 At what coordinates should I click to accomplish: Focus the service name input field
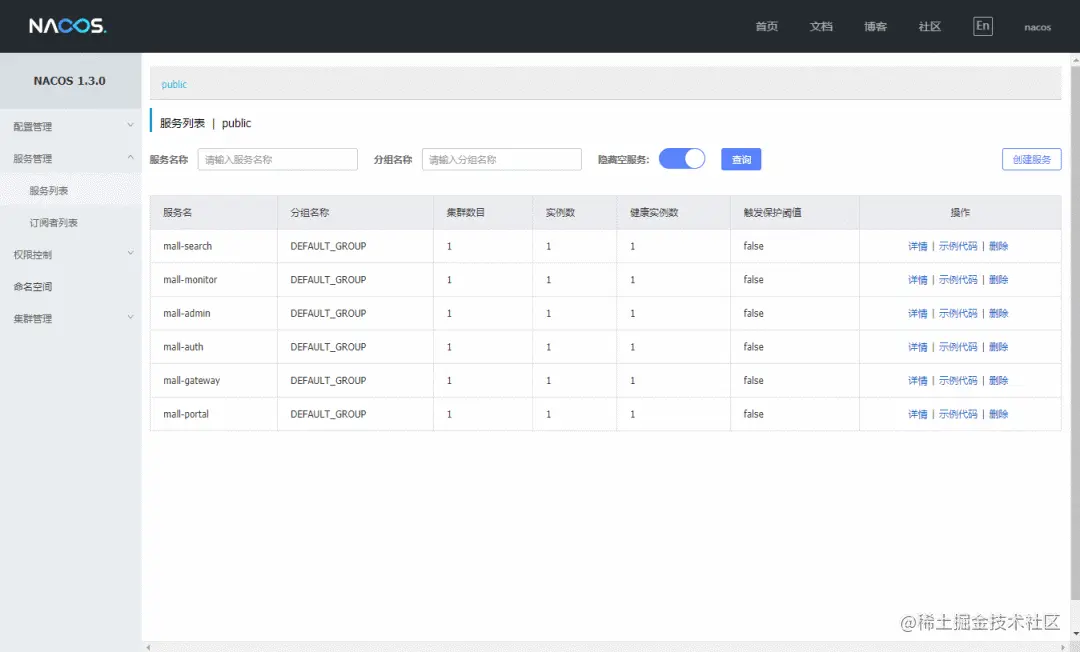pos(278,159)
